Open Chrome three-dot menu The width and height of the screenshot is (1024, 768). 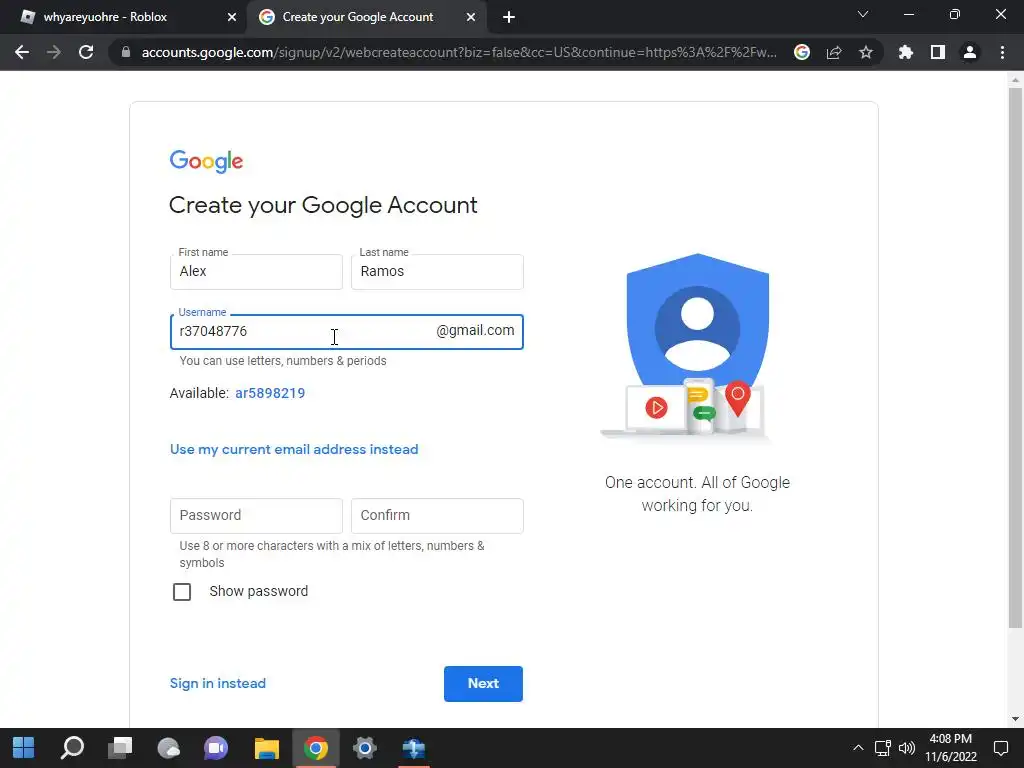pyautogui.click(x=1002, y=52)
